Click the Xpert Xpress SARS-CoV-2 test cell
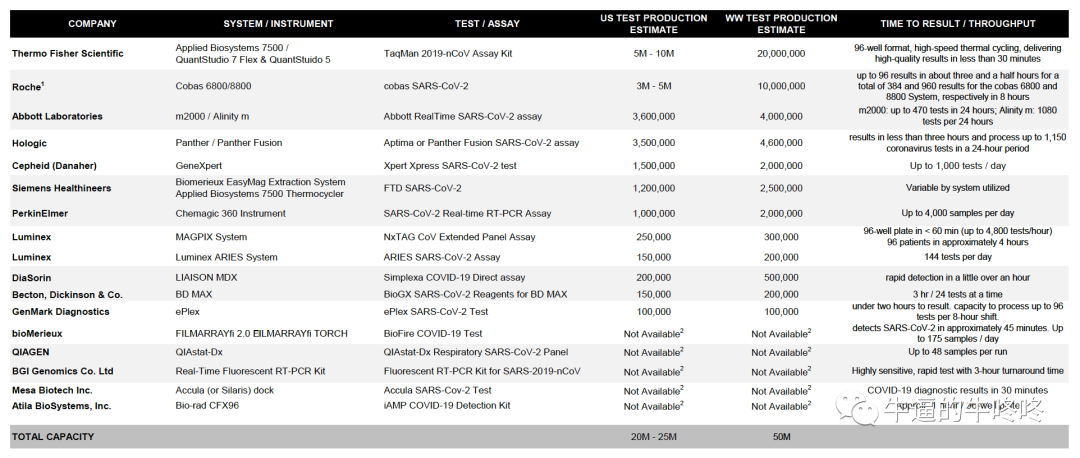 450,165
